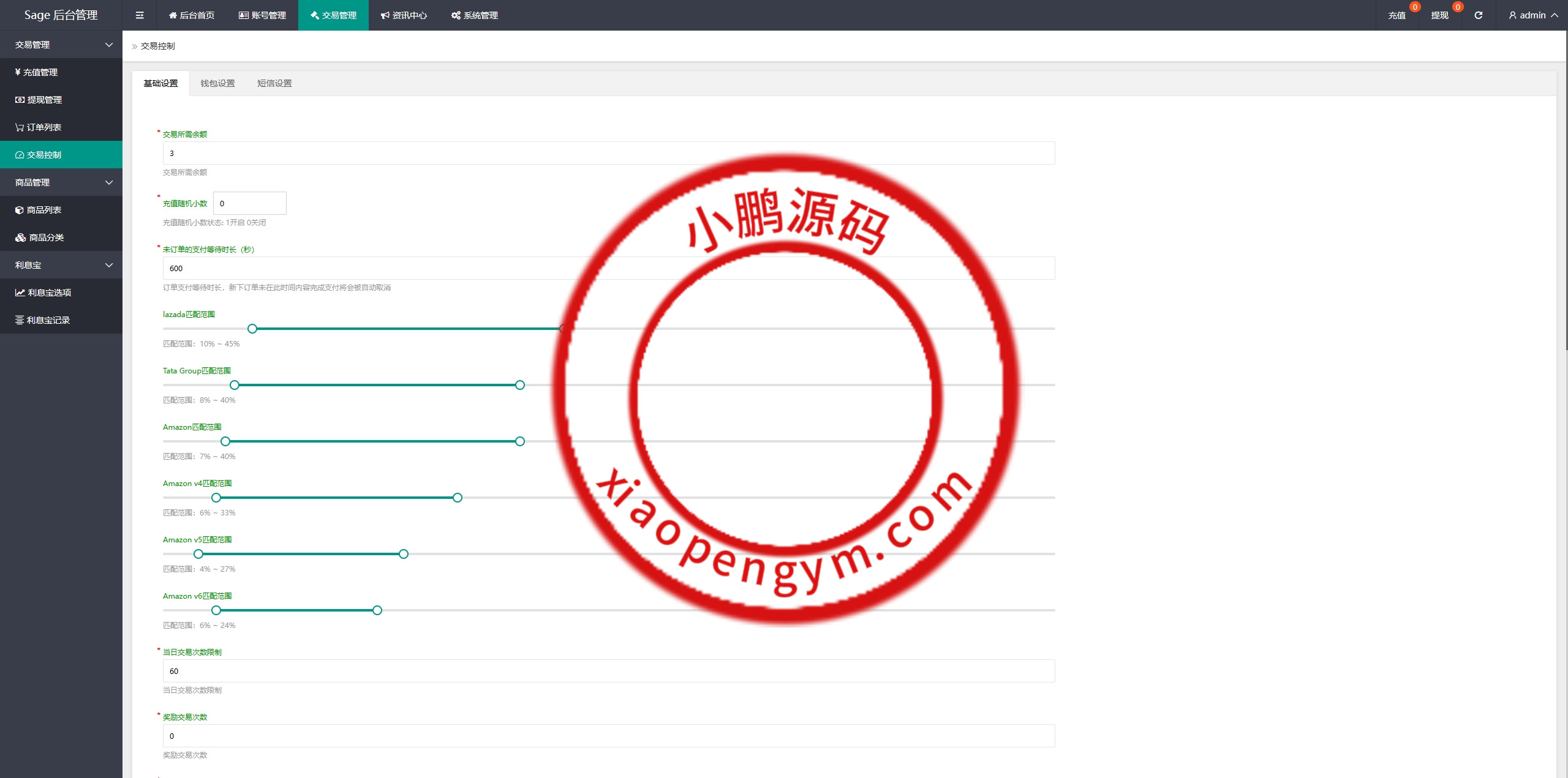
Task: Switch to the 钱包设置 tab
Action: pos(218,83)
